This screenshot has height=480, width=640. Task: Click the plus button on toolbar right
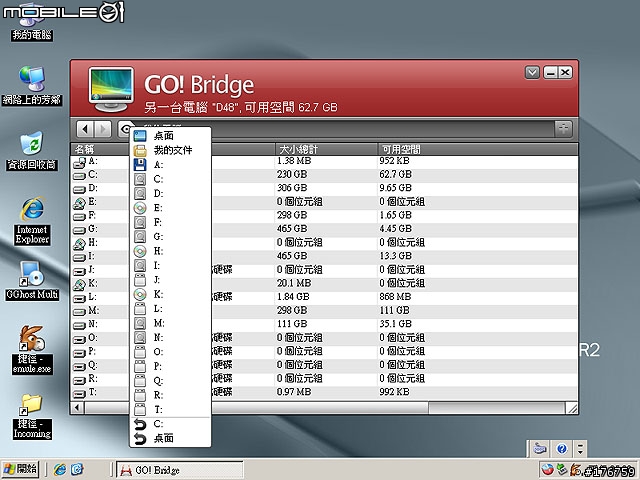(563, 129)
